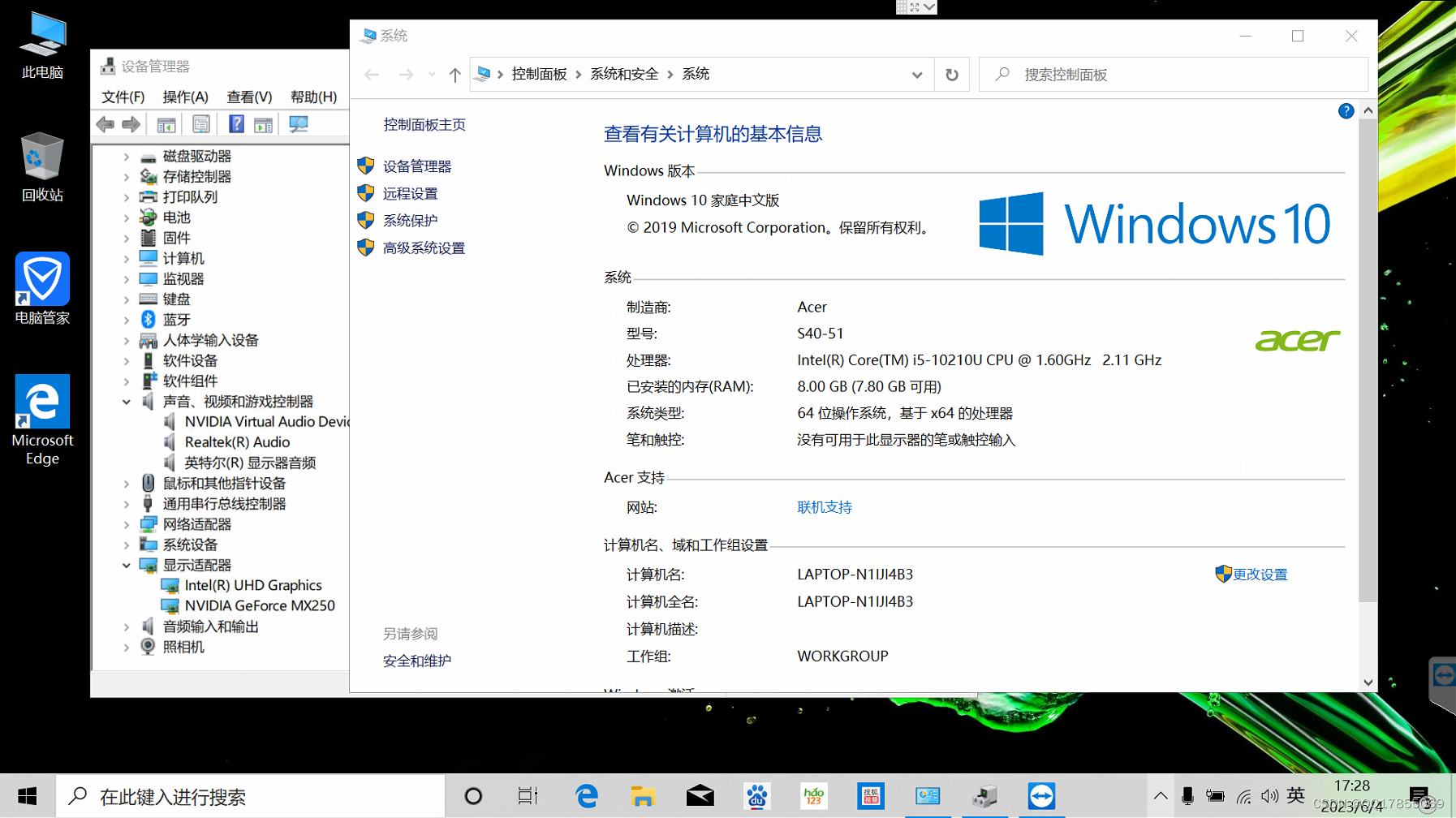Select Microsoft Edge desktop shortcut
The width and height of the screenshot is (1456, 818).
42,420
